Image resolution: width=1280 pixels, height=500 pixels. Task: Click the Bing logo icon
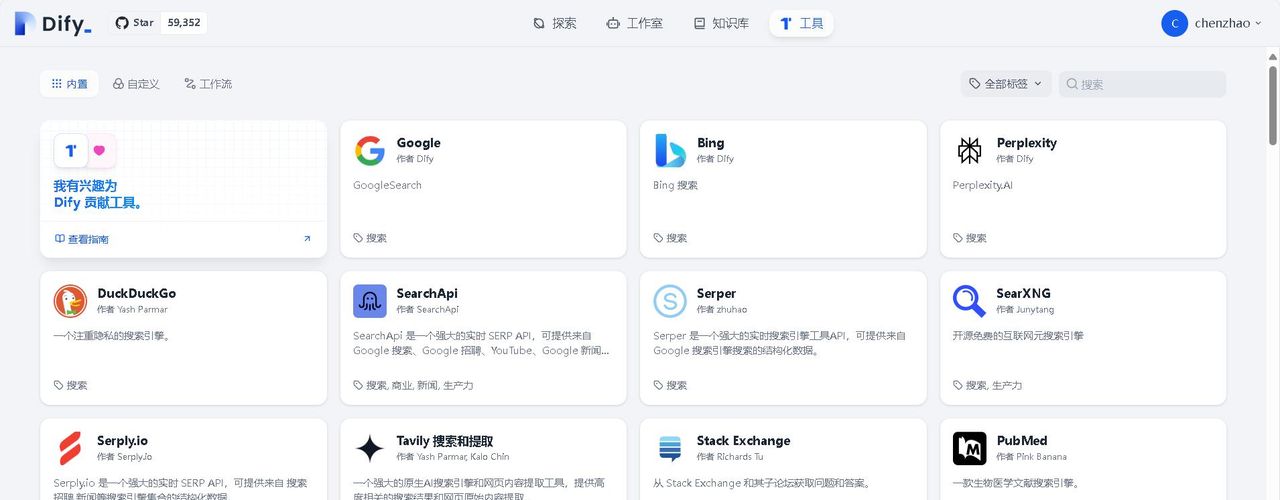point(669,150)
